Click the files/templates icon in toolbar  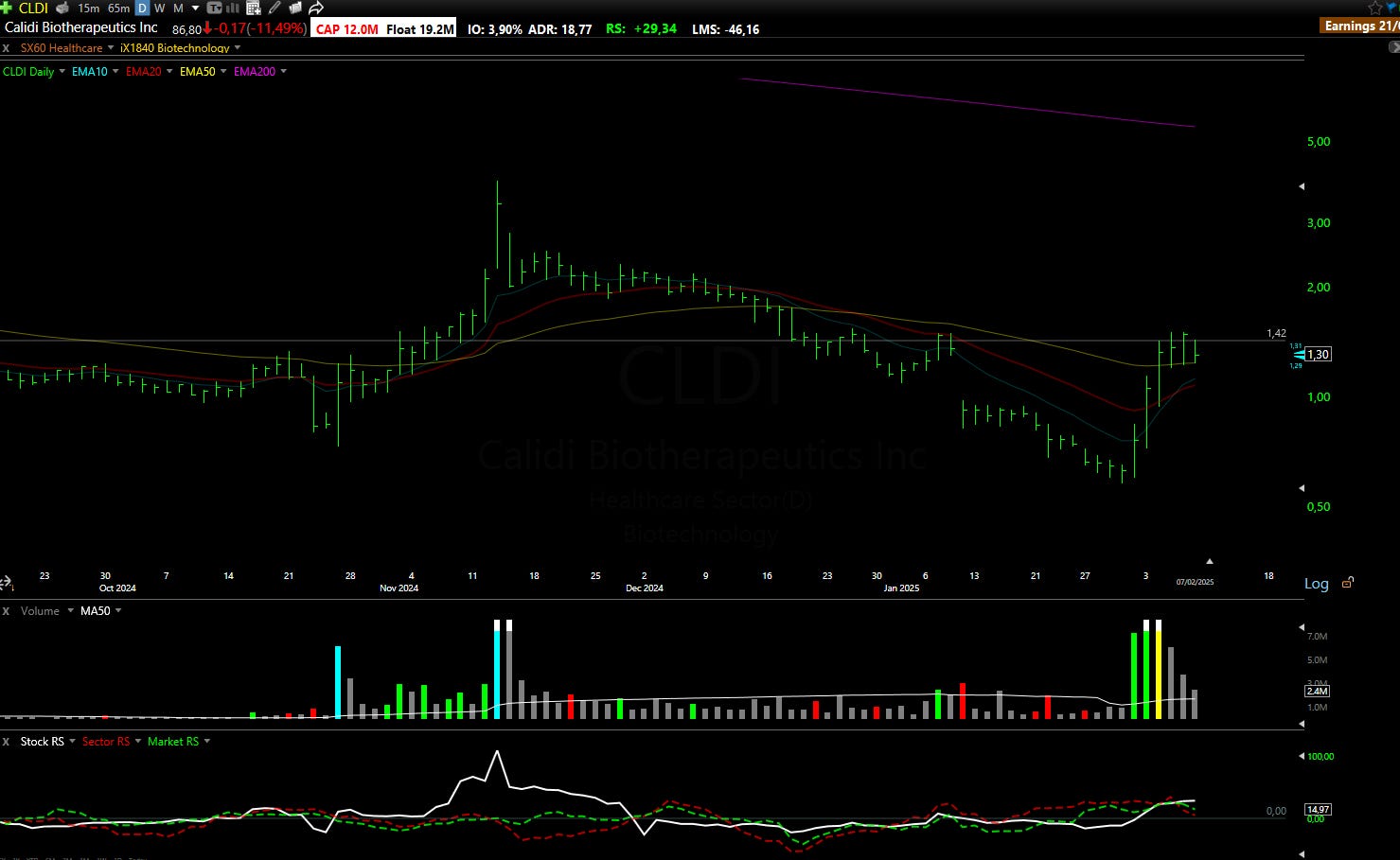pyautogui.click(x=294, y=8)
